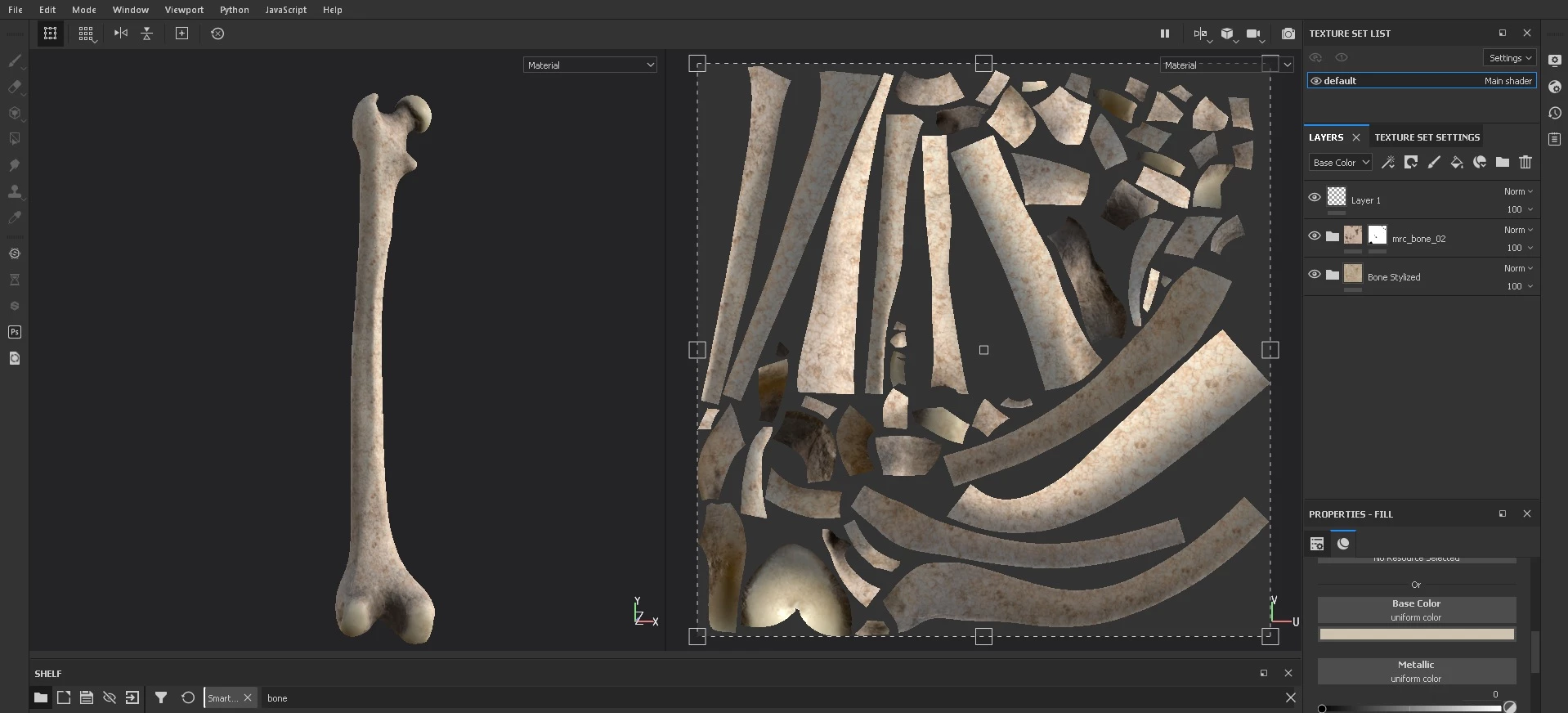Remove the Smart filter tag in Shelf
The height and width of the screenshot is (713, 1568).
coord(248,697)
